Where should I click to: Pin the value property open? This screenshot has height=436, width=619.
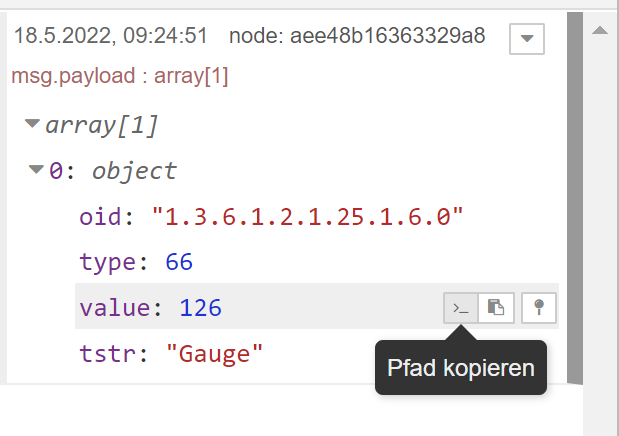click(539, 308)
